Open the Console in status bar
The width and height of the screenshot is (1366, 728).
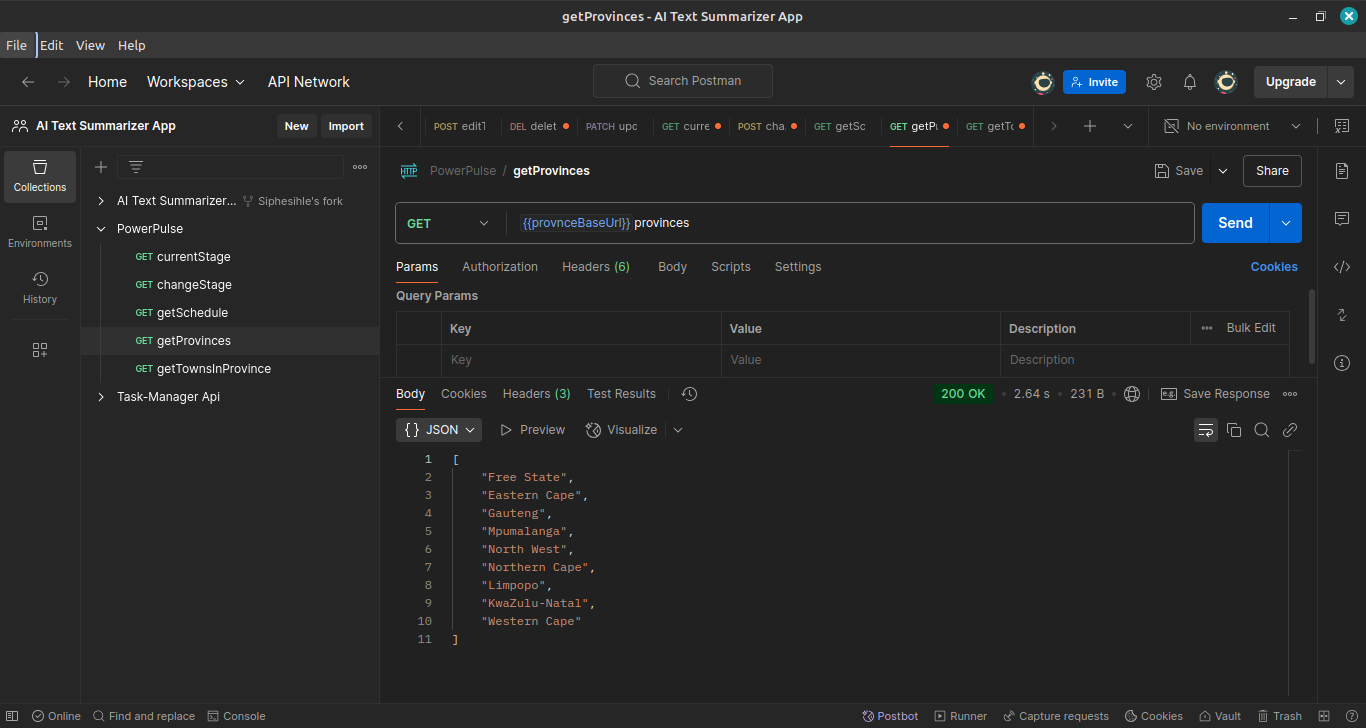[x=237, y=716]
